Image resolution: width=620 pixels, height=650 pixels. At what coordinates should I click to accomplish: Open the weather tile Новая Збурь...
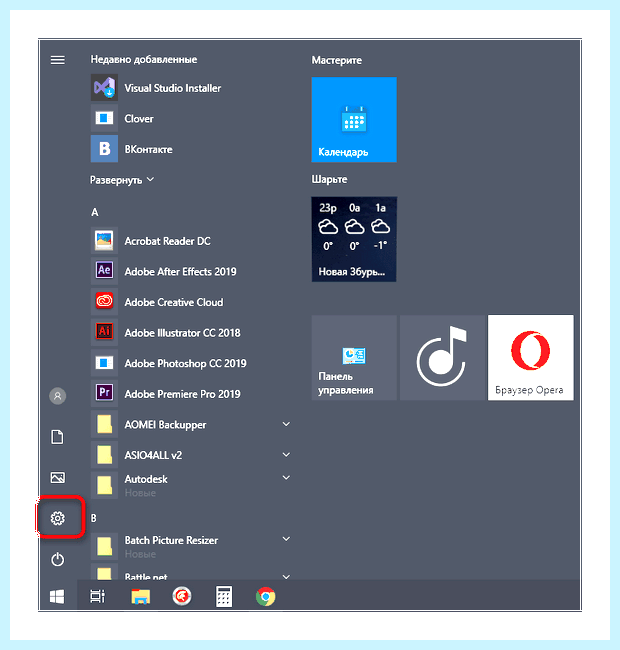click(354, 239)
